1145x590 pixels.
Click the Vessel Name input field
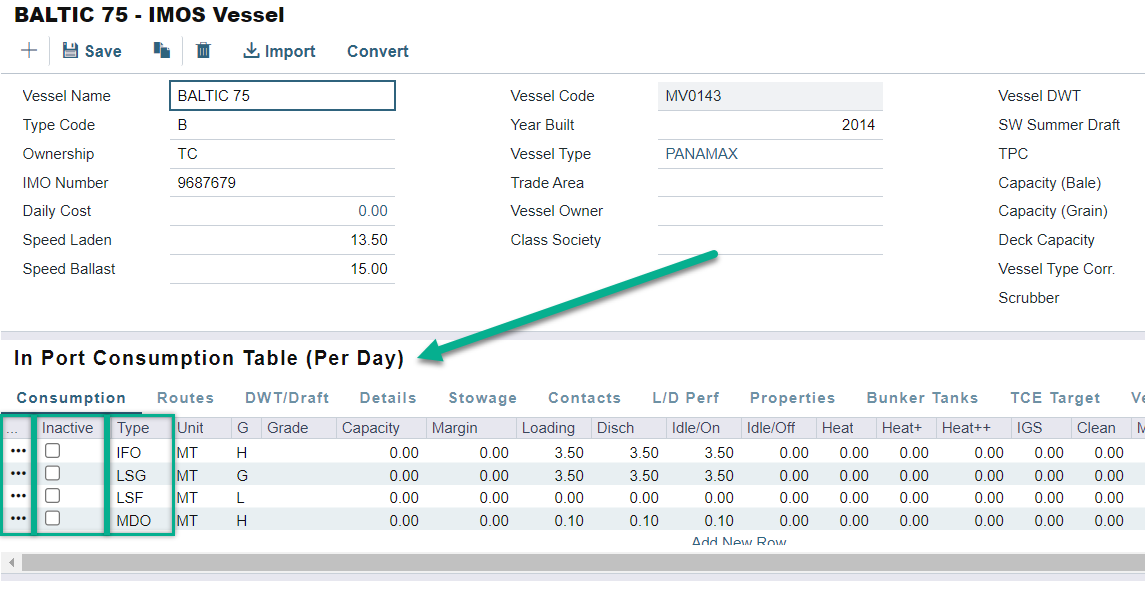pos(282,96)
